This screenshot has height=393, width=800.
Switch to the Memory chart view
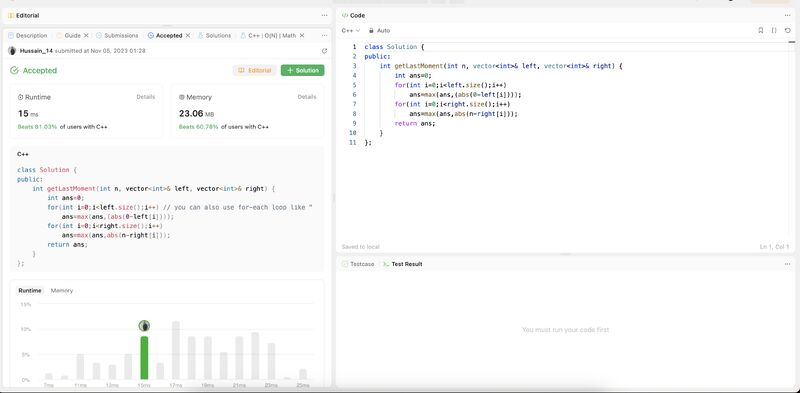pos(62,290)
